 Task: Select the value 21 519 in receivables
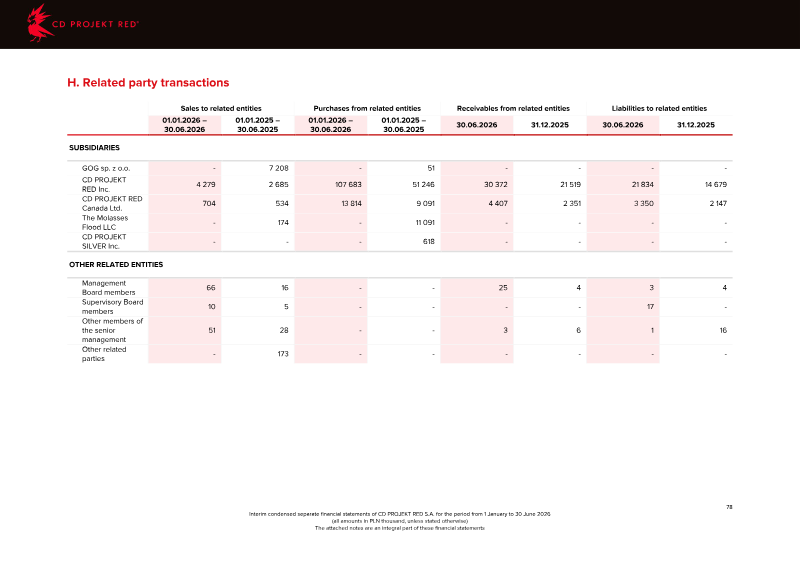pyautogui.click(x=570, y=184)
